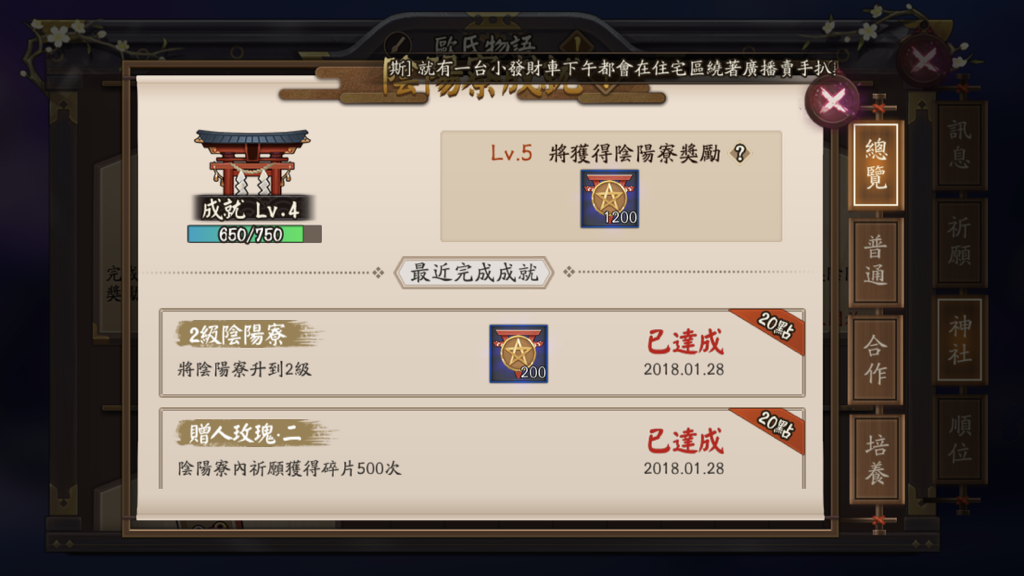Click the scrolling chat announcement banner
Image resolution: width=1024 pixels, height=576 pixels.
pyautogui.click(x=610, y=68)
